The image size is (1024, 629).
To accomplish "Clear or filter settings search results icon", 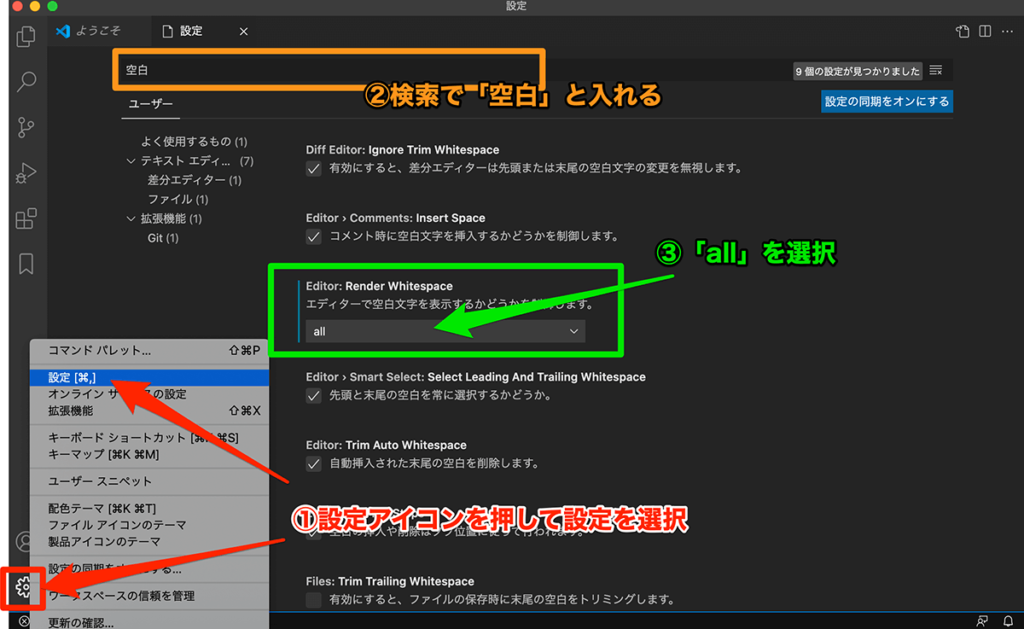I will point(936,70).
